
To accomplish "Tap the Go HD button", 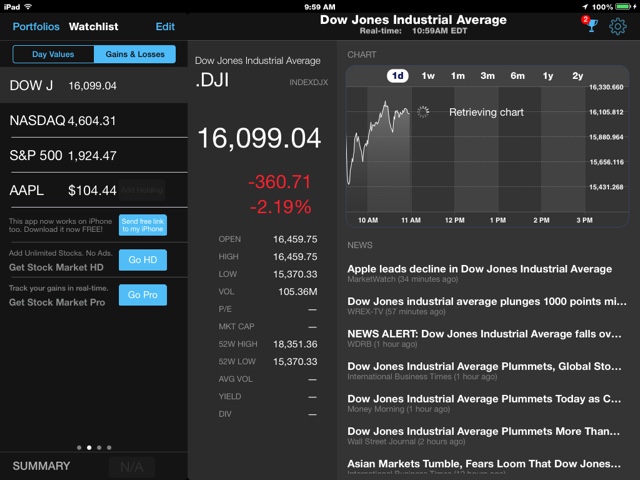I will (x=143, y=260).
